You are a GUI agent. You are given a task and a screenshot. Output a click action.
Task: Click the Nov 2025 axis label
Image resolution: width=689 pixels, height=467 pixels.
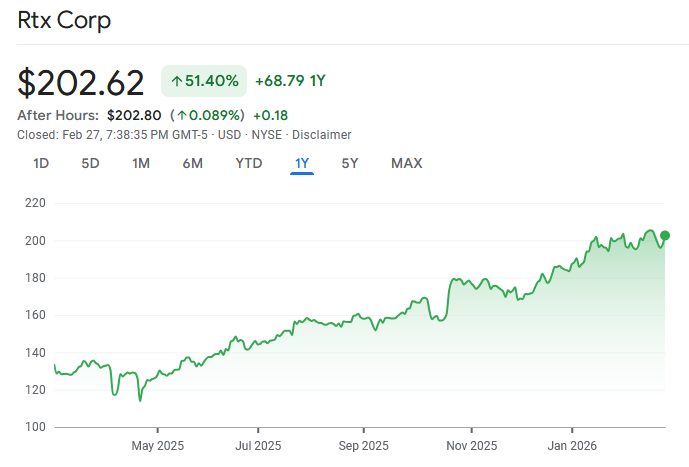(471, 446)
